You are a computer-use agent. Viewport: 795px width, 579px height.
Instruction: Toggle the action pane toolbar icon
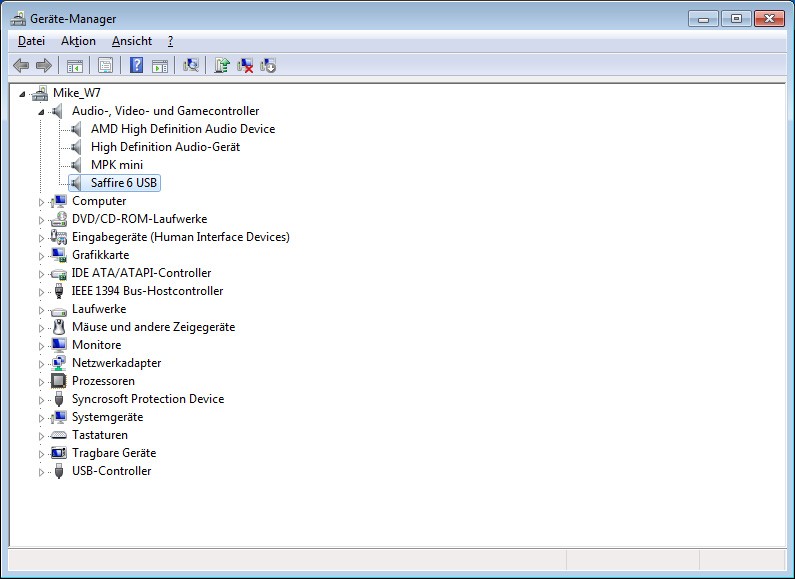(160, 65)
